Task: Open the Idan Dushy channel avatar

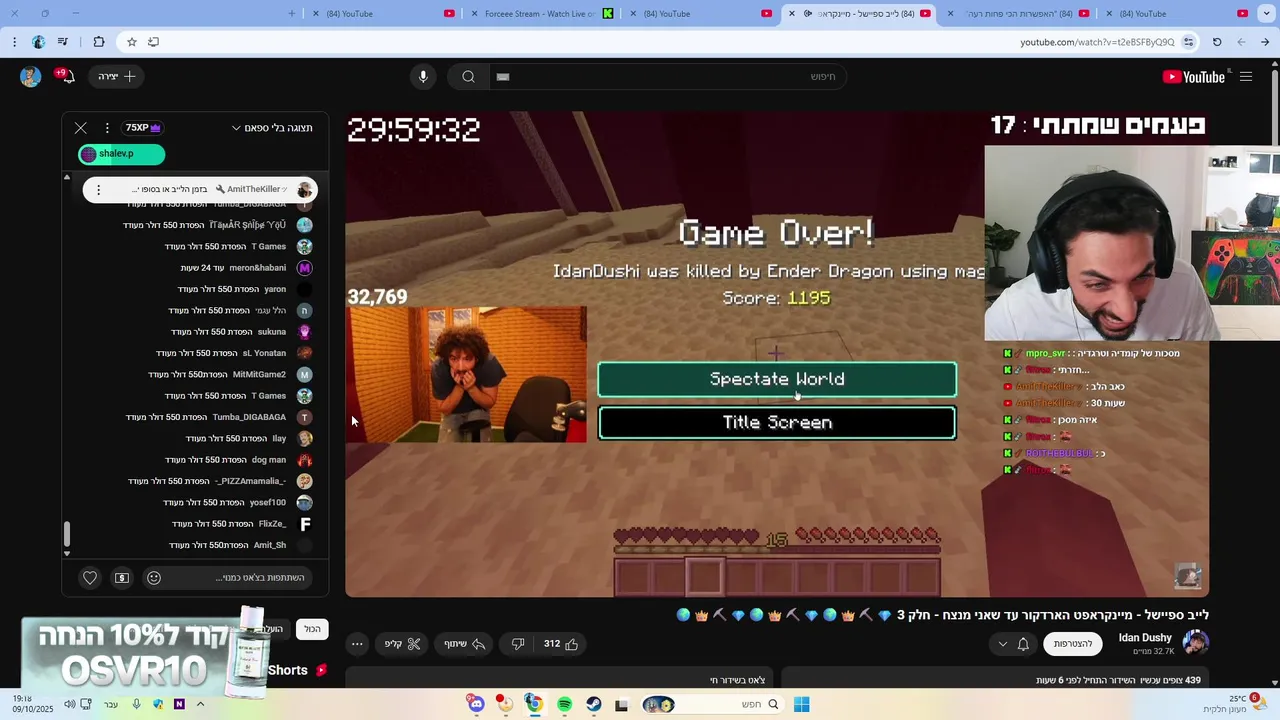Action: tap(1195, 642)
